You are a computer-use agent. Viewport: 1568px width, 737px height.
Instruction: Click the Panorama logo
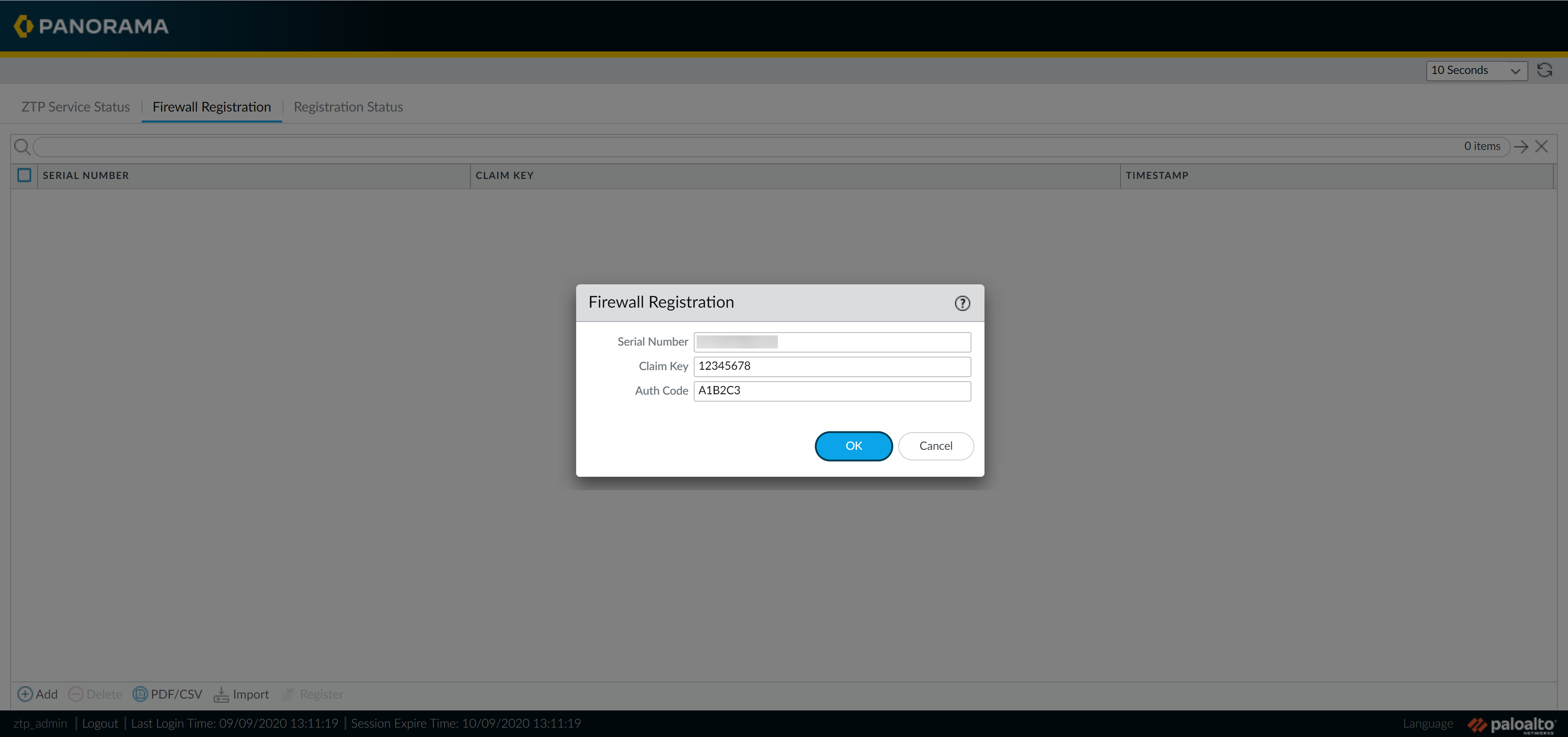coord(91,26)
